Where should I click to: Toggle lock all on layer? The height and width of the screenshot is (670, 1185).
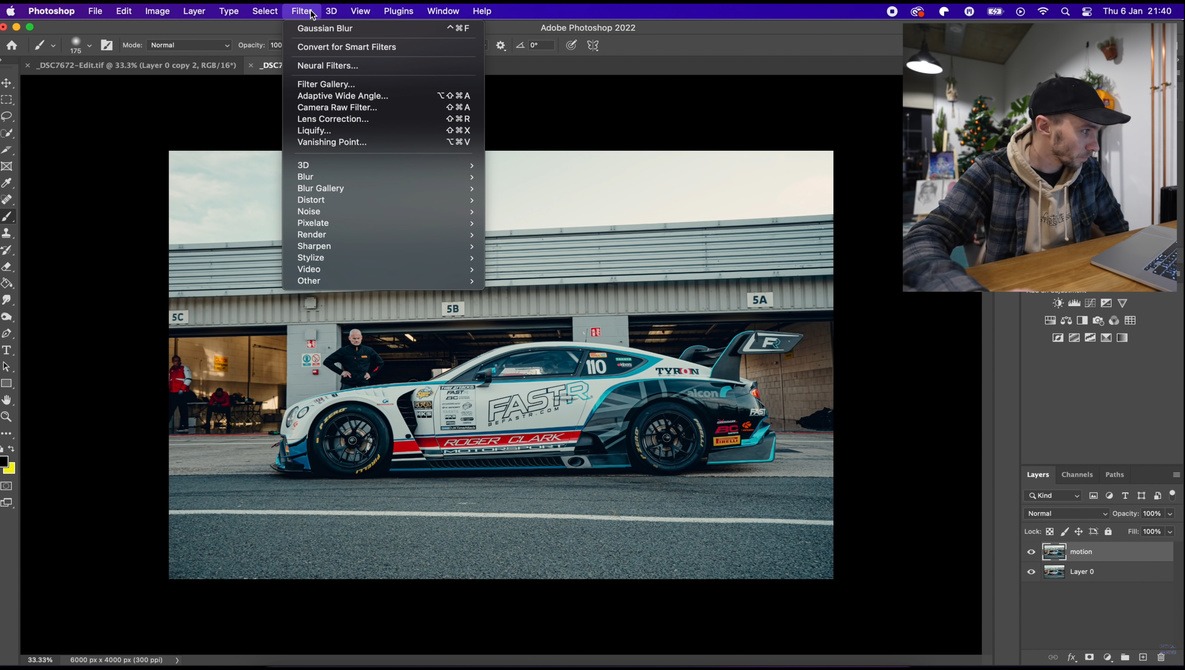tap(1108, 532)
